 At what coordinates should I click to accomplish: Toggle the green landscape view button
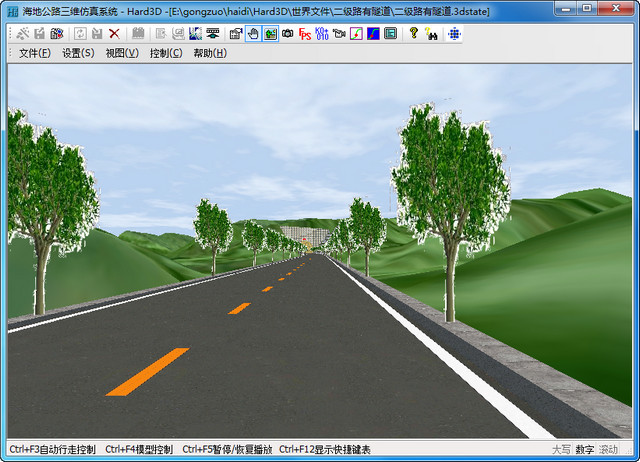coord(271,33)
